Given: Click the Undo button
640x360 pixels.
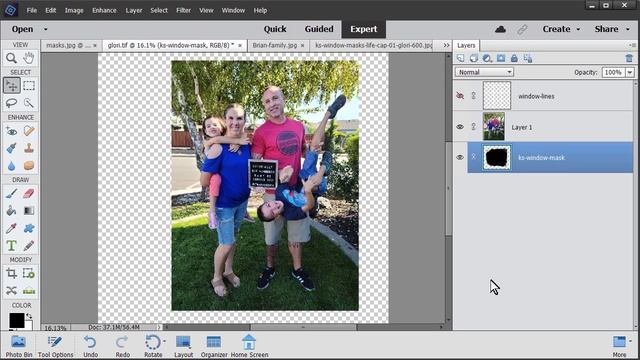Looking at the screenshot, I should click(90, 346).
